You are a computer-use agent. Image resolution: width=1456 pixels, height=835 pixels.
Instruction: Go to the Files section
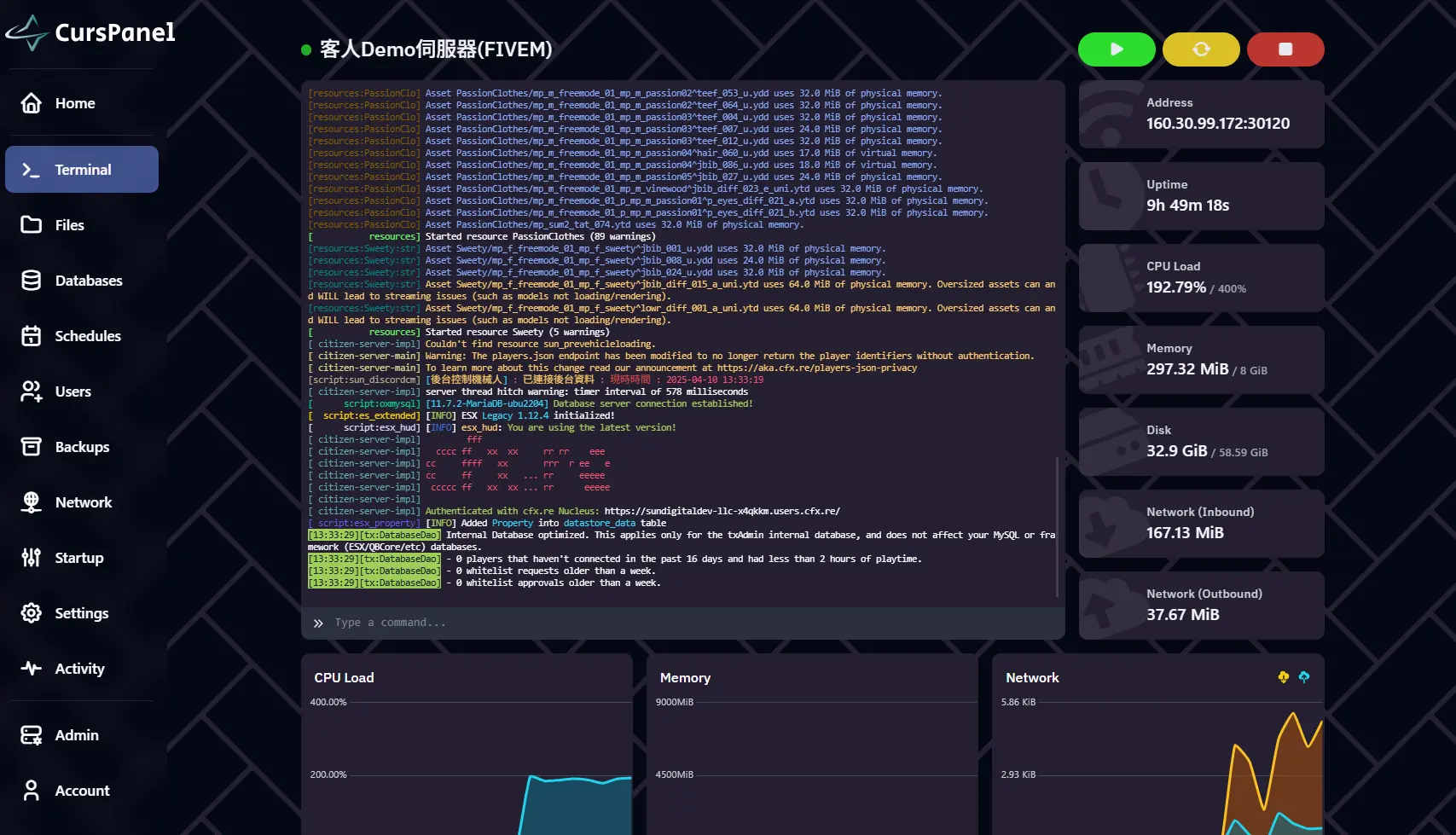82,225
